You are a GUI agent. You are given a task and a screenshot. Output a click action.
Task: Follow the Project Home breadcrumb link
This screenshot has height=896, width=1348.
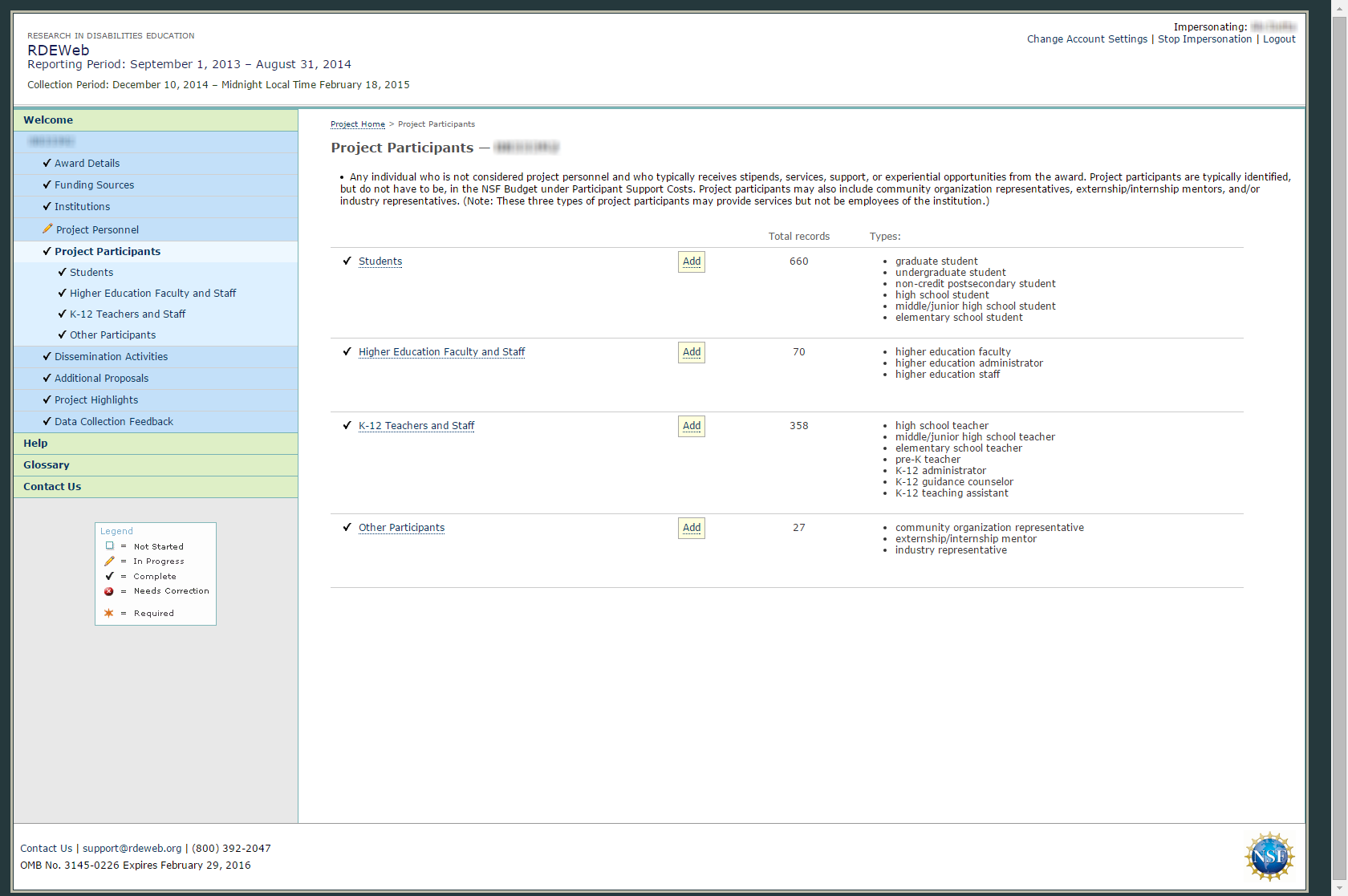pyautogui.click(x=358, y=124)
